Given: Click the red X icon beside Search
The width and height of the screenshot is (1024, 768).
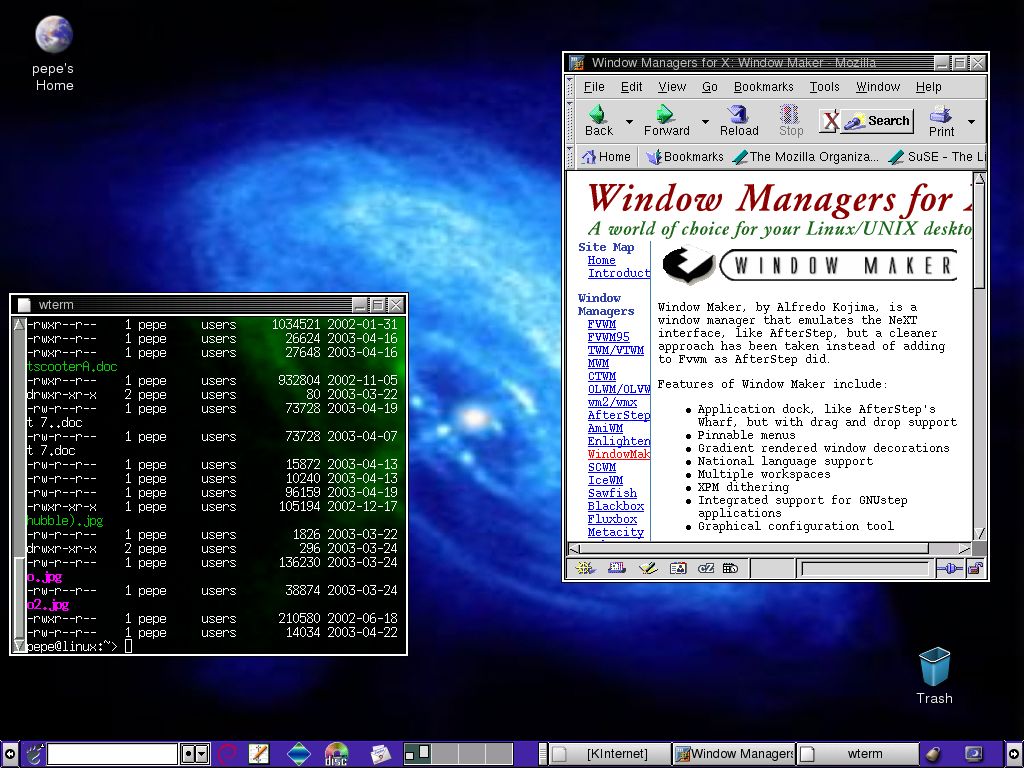Looking at the screenshot, I should pyautogui.click(x=830, y=121).
